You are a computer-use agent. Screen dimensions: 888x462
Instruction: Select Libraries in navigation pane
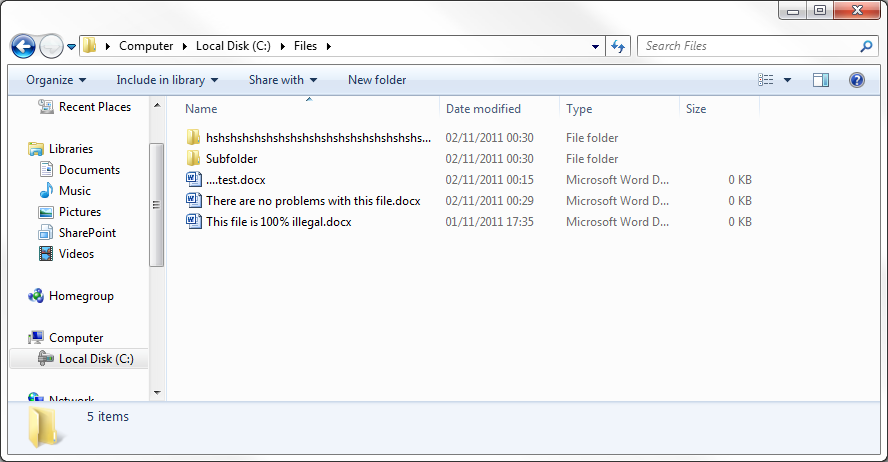[71, 149]
